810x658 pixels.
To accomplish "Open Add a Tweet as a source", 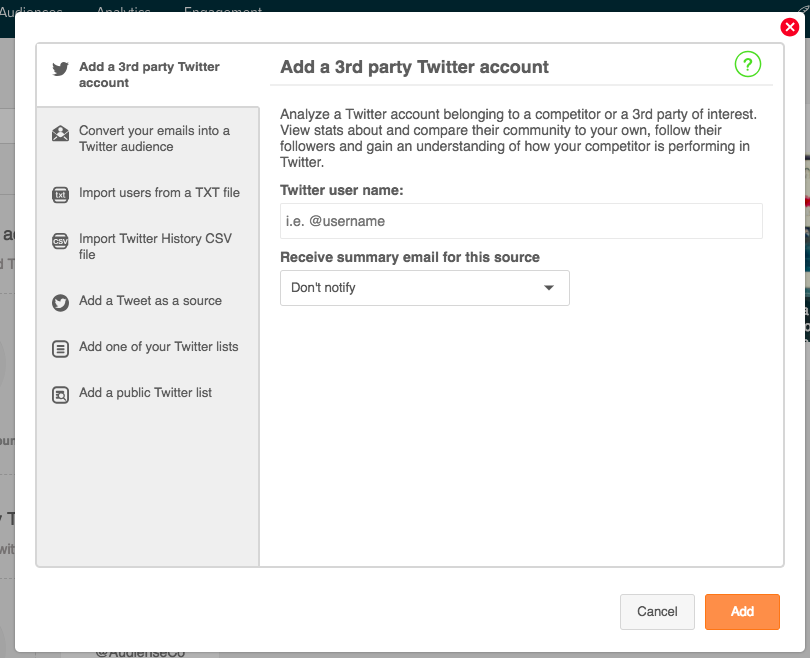I will click(148, 301).
